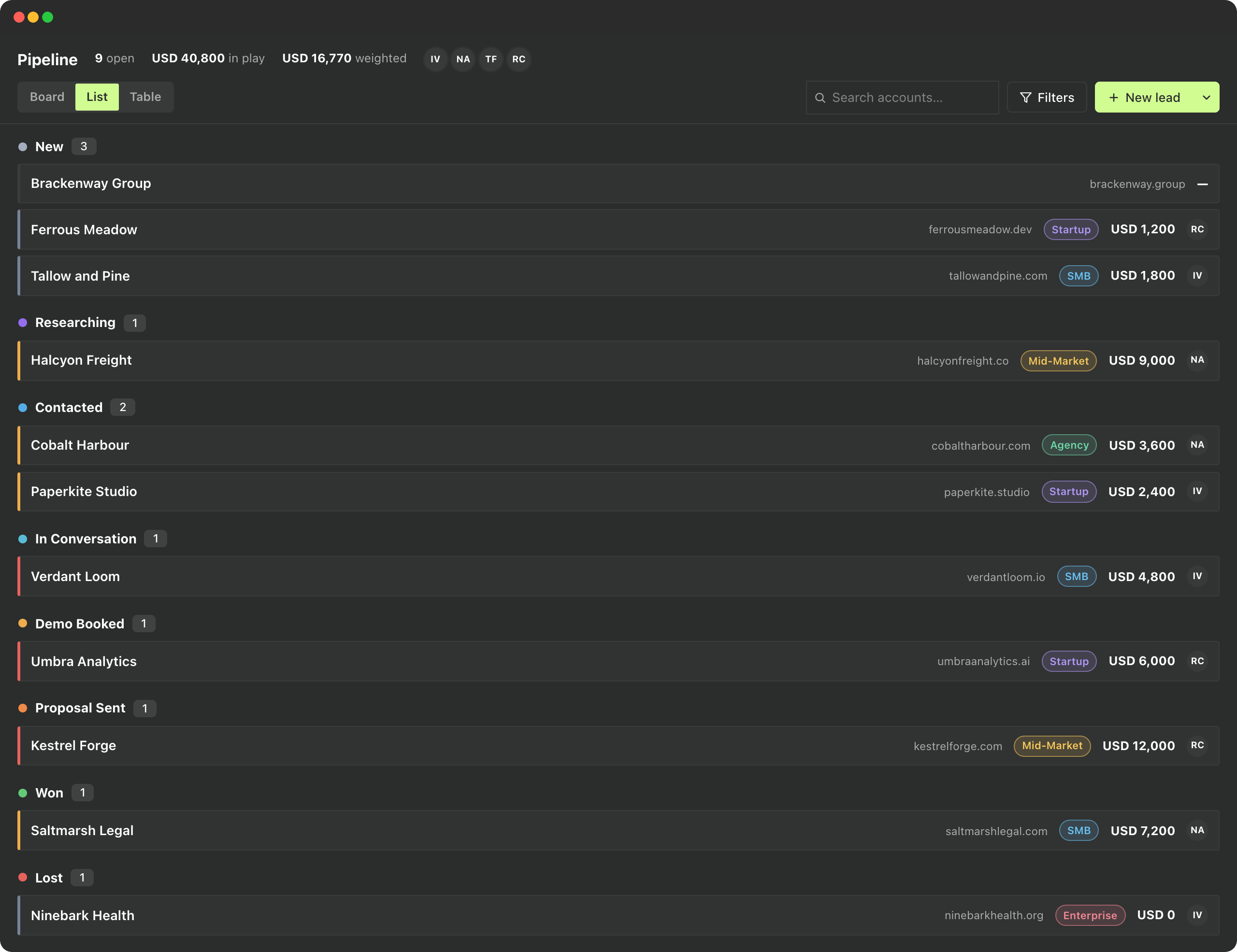Collapse the Contacted stage group header
The width and height of the screenshot is (1237, 952).
point(76,408)
